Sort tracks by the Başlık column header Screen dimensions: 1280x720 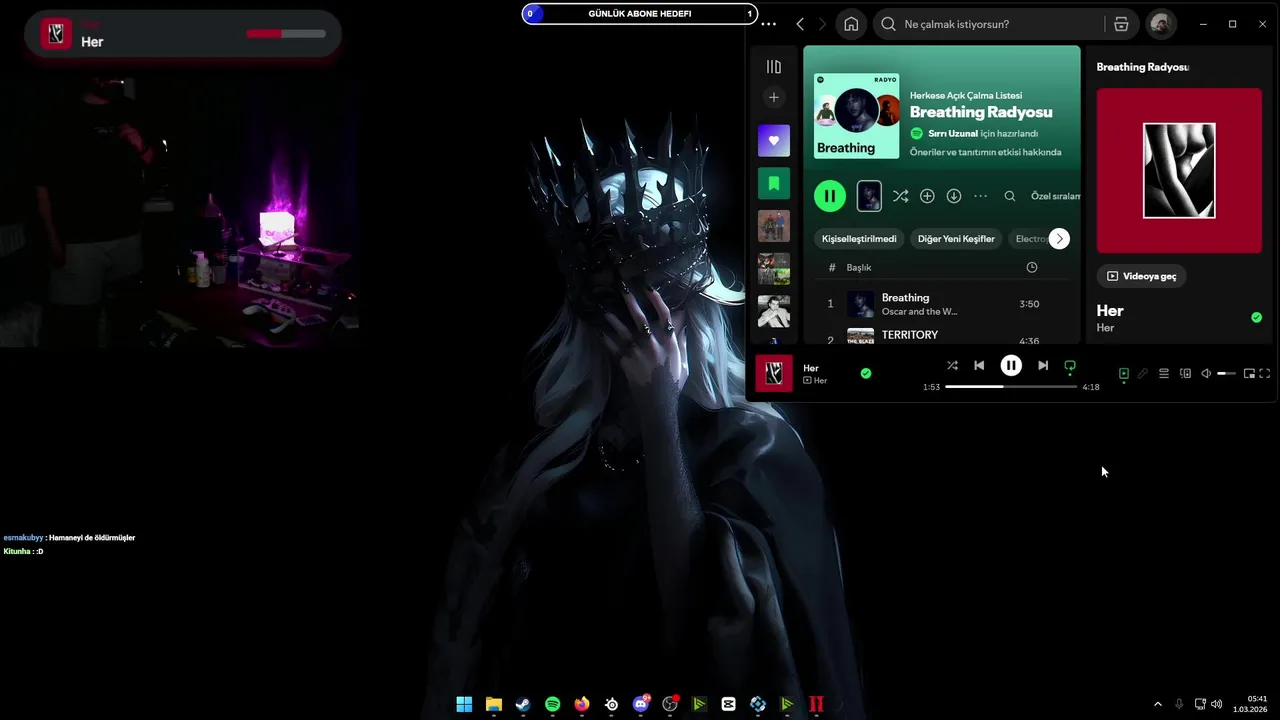point(859,268)
